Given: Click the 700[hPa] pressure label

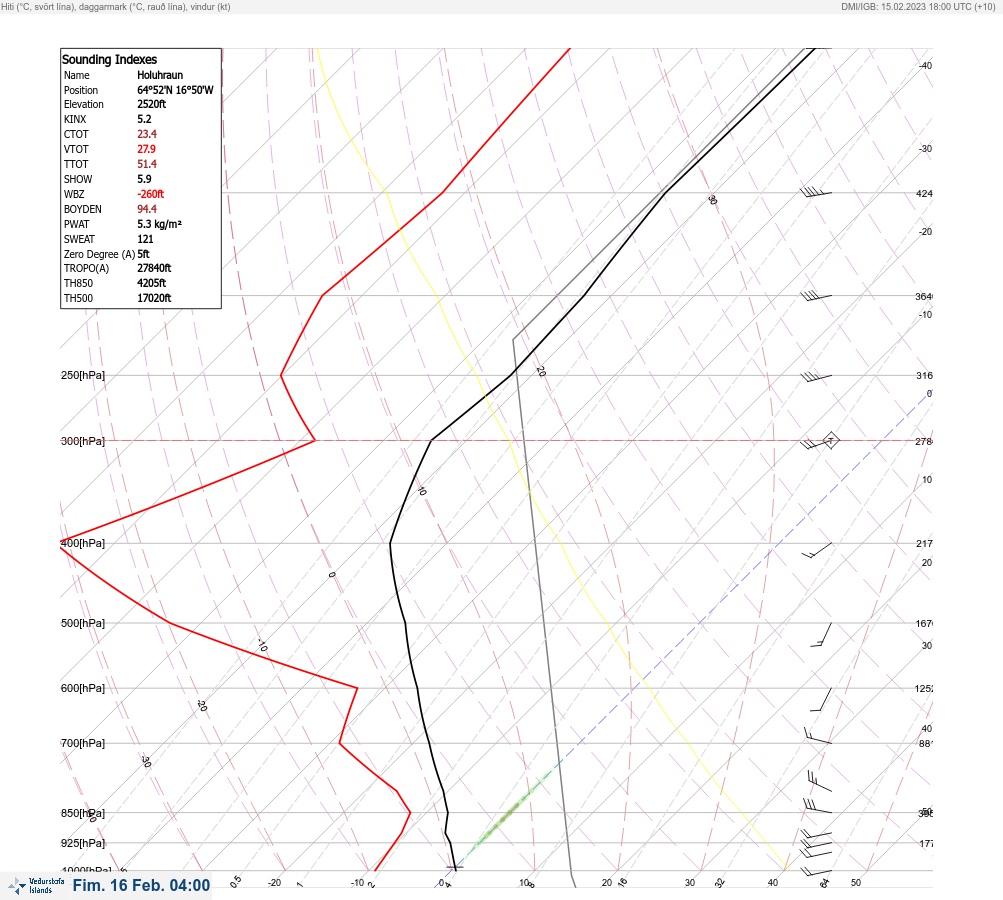Looking at the screenshot, I should point(83,743).
